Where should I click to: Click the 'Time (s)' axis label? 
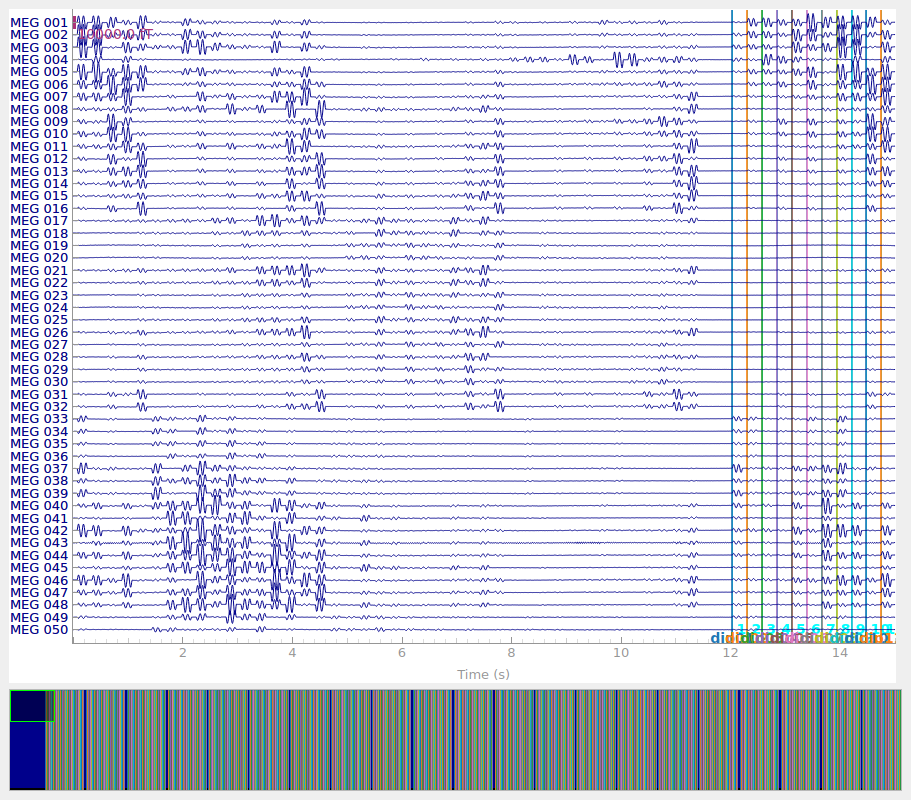click(483, 674)
